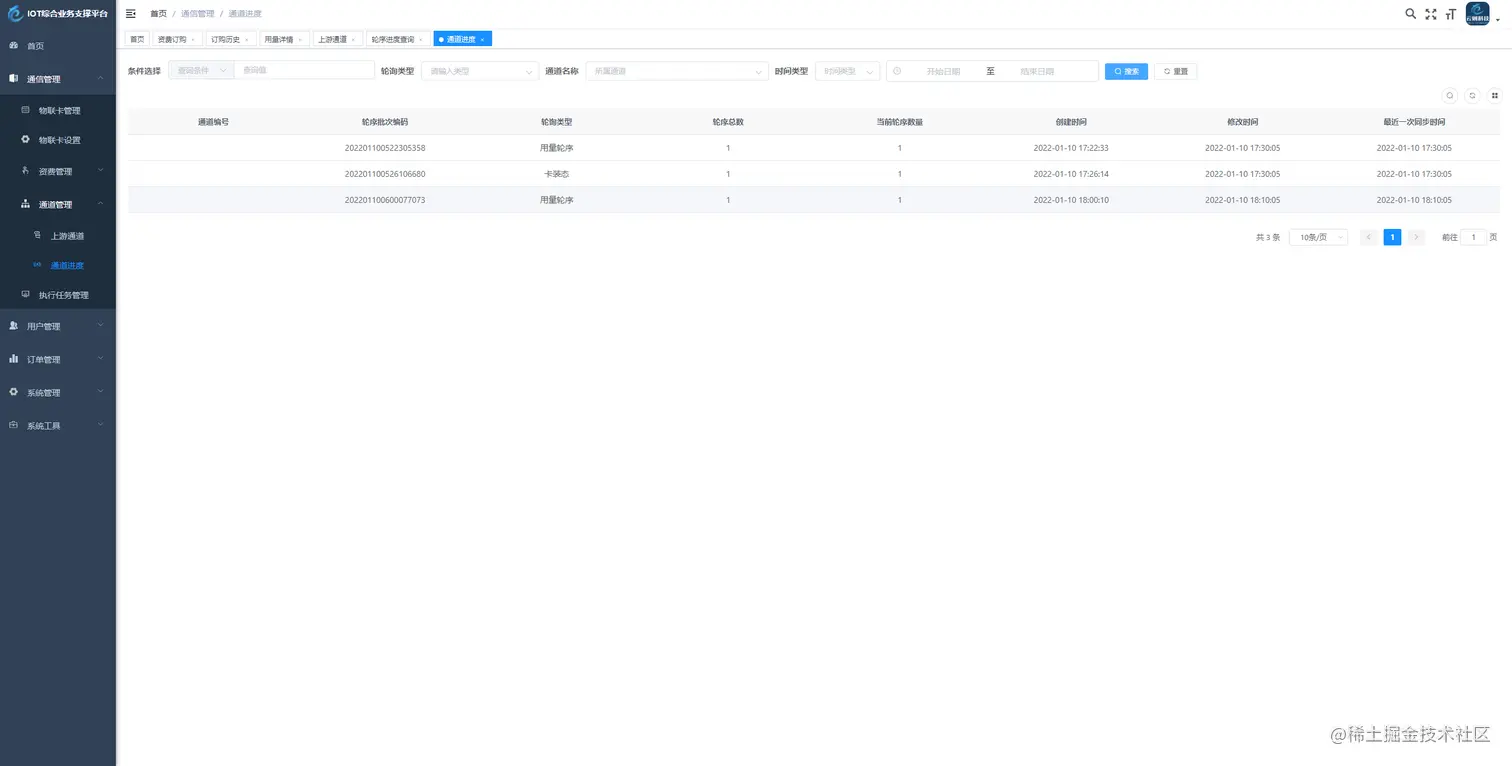Go to pagination page 1
The height and width of the screenshot is (766, 1512).
(1392, 237)
